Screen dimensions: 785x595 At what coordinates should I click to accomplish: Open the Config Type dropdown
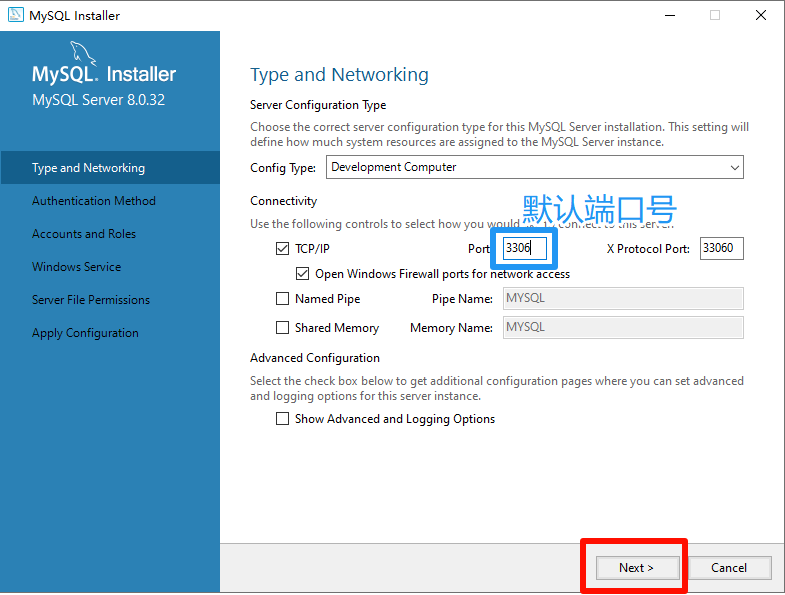(535, 167)
